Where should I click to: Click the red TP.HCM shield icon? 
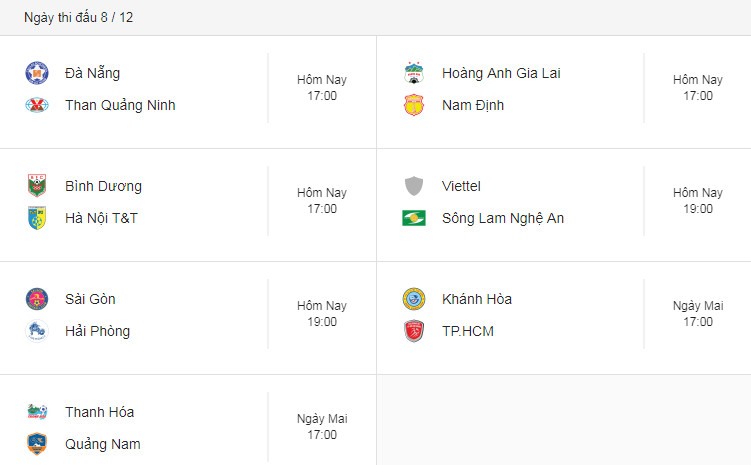coord(414,331)
